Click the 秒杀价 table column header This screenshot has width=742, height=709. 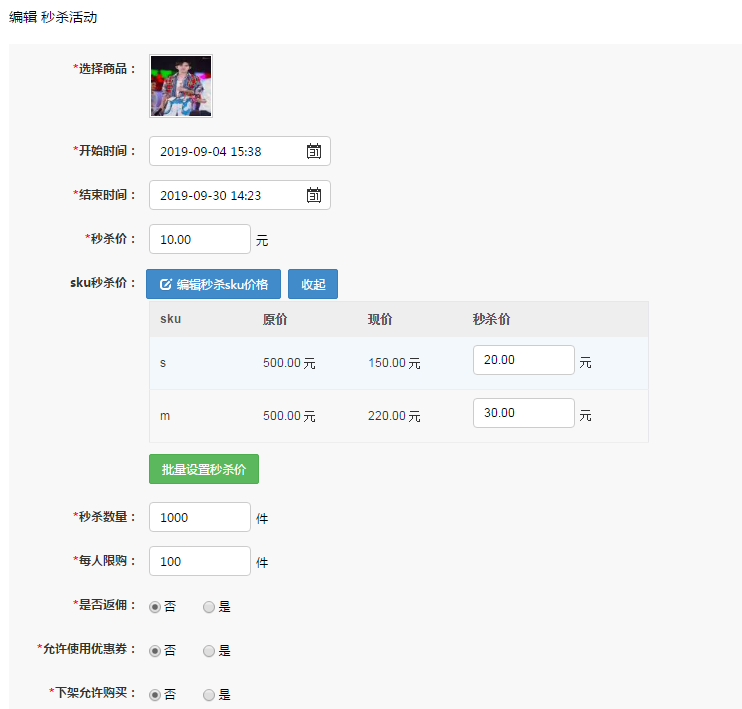[491, 319]
